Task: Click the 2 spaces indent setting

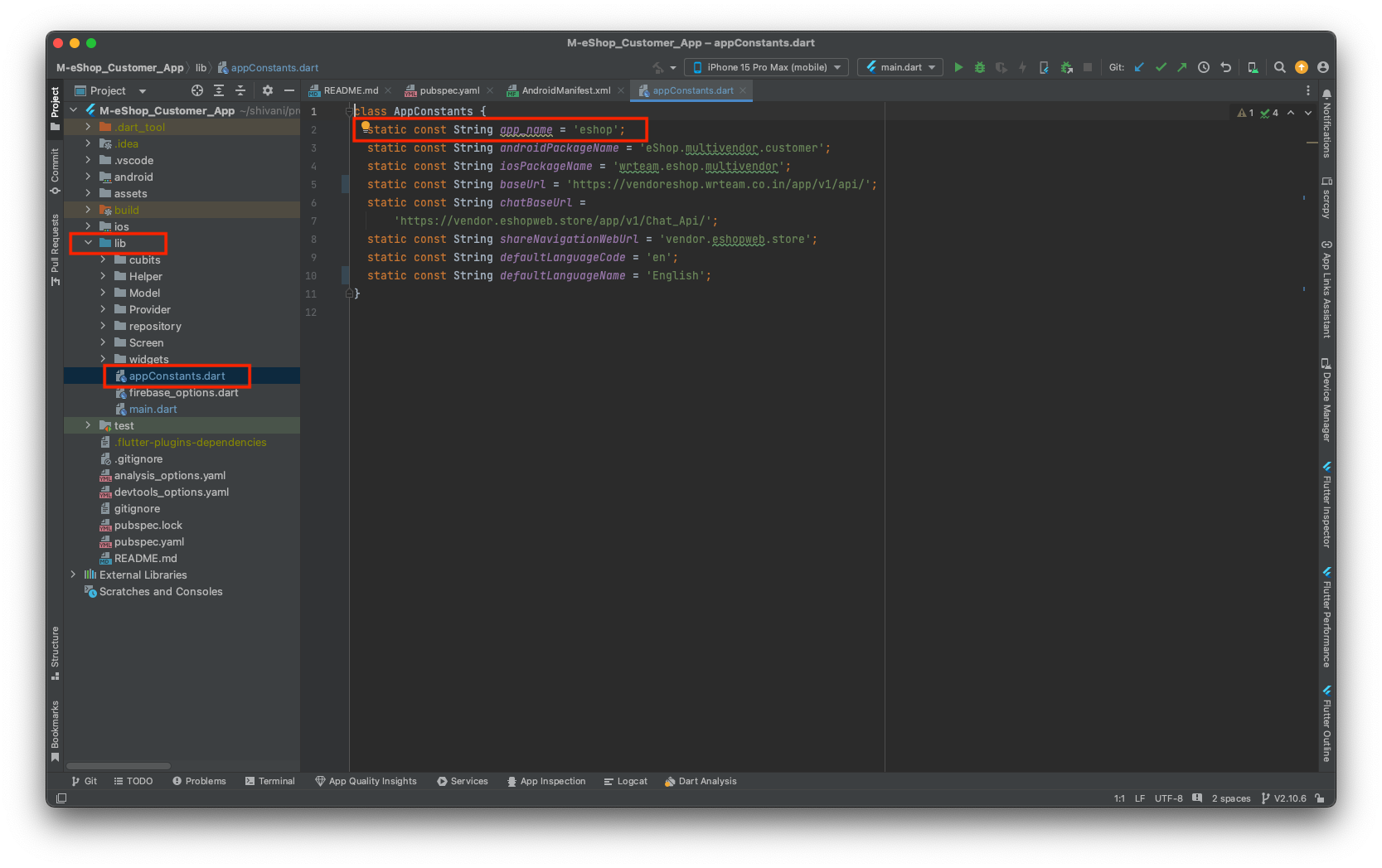Action: (x=1230, y=798)
